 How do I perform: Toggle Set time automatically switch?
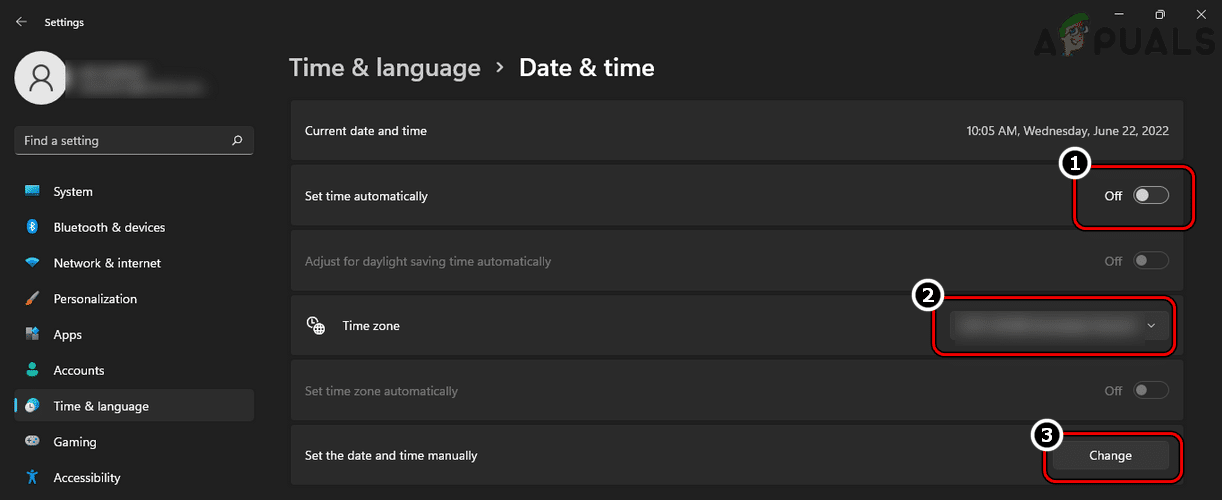[x=1150, y=196]
